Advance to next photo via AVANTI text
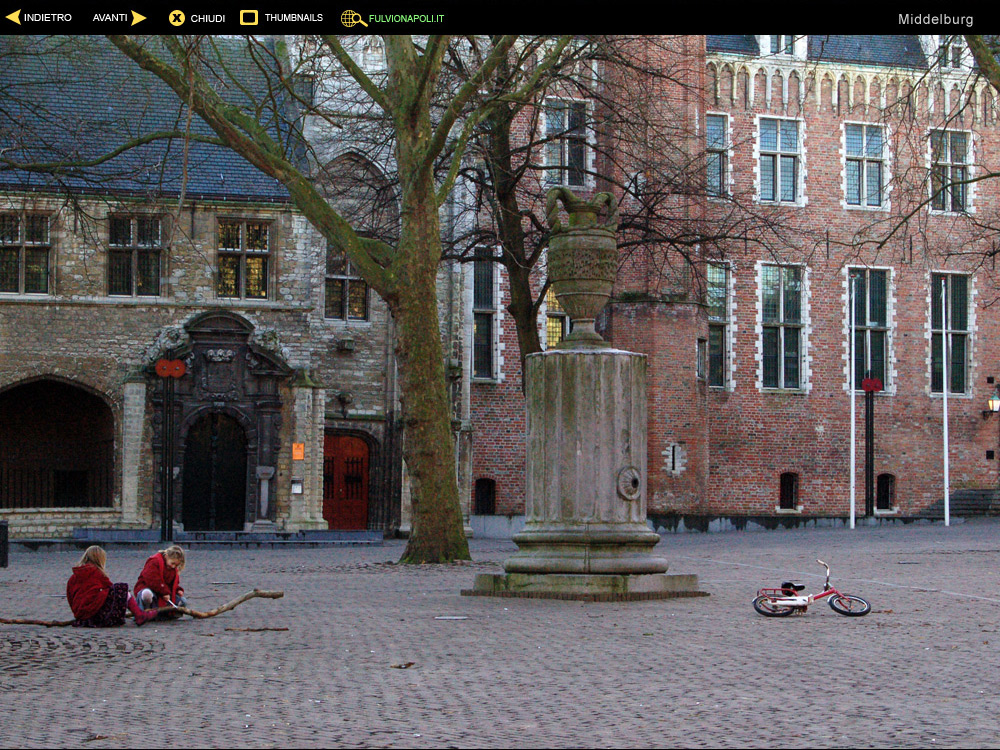Image resolution: width=1000 pixels, height=750 pixels. click(x=110, y=18)
